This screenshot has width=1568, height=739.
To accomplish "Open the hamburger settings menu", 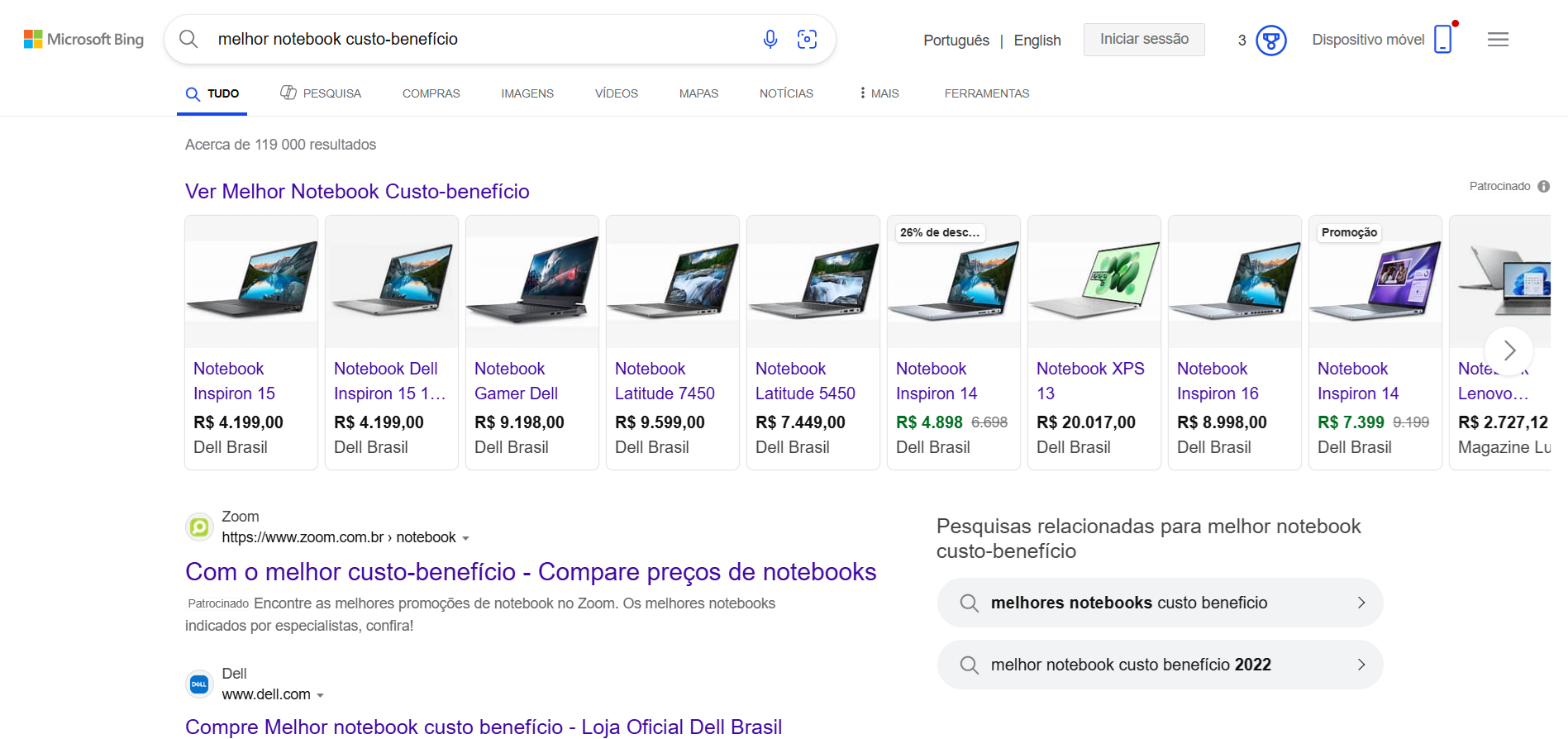I will (1498, 39).
